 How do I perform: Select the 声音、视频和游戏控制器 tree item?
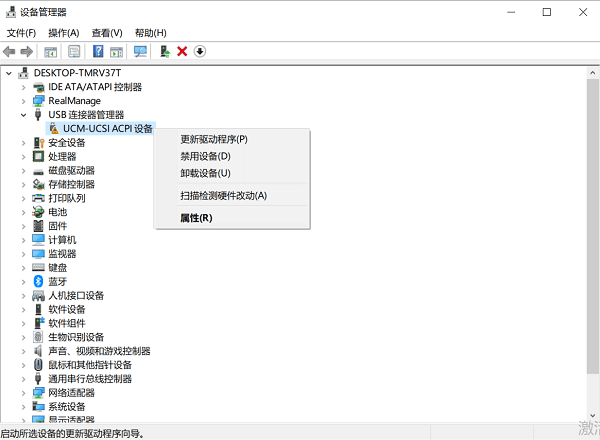[98, 351]
